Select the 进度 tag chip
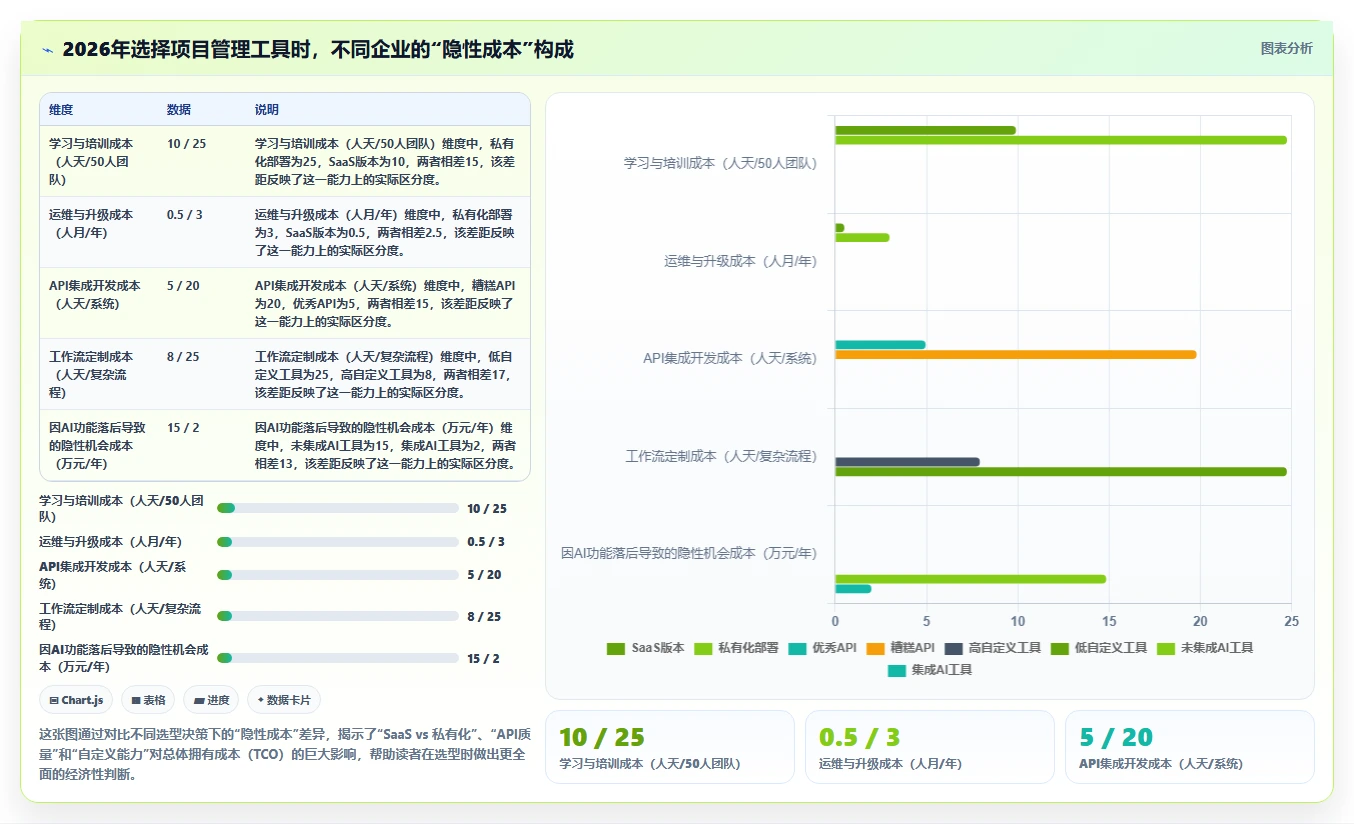This screenshot has height=824, width=1354. click(212, 700)
